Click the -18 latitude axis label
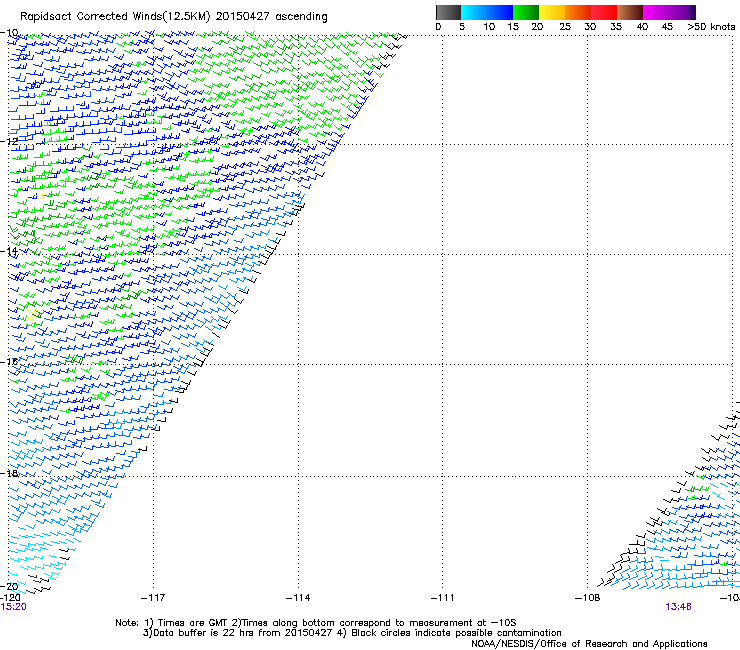Image resolution: width=740 pixels, height=650 pixels. [9, 473]
